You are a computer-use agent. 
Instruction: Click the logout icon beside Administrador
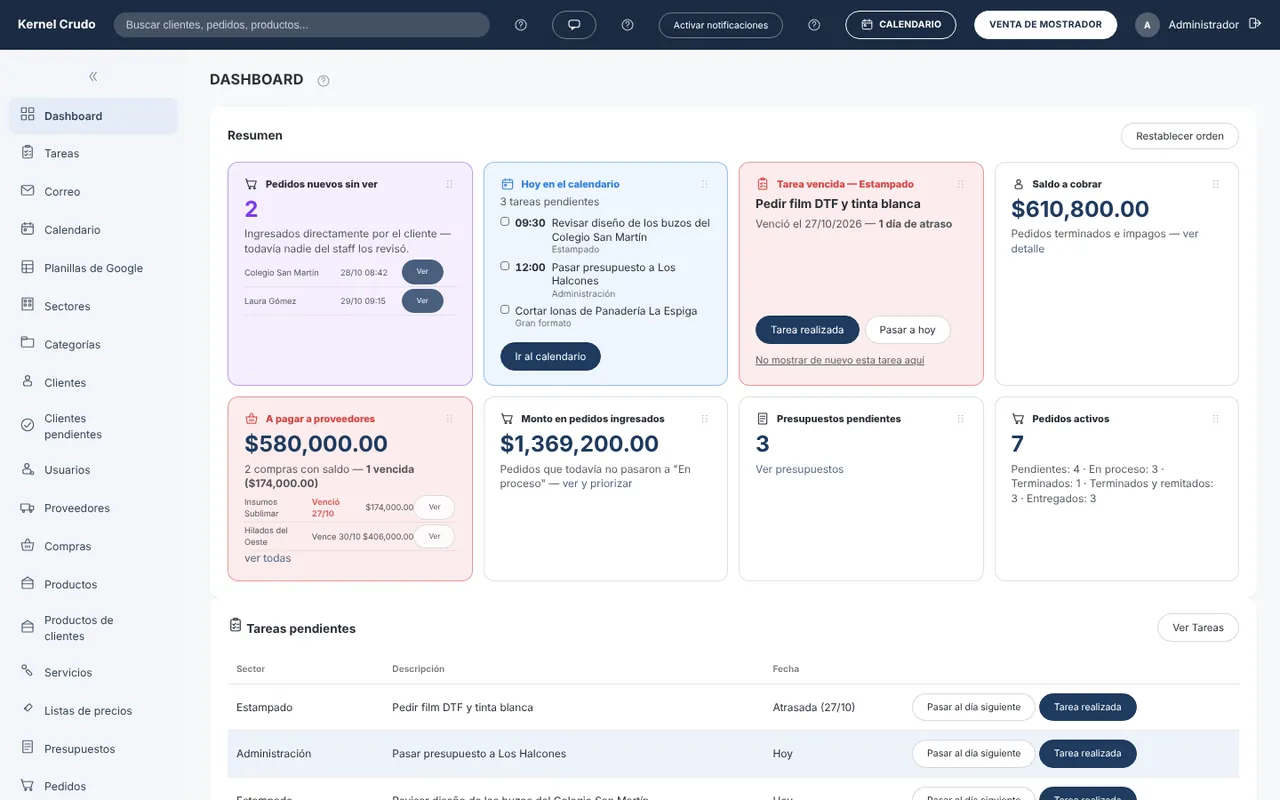click(1255, 24)
